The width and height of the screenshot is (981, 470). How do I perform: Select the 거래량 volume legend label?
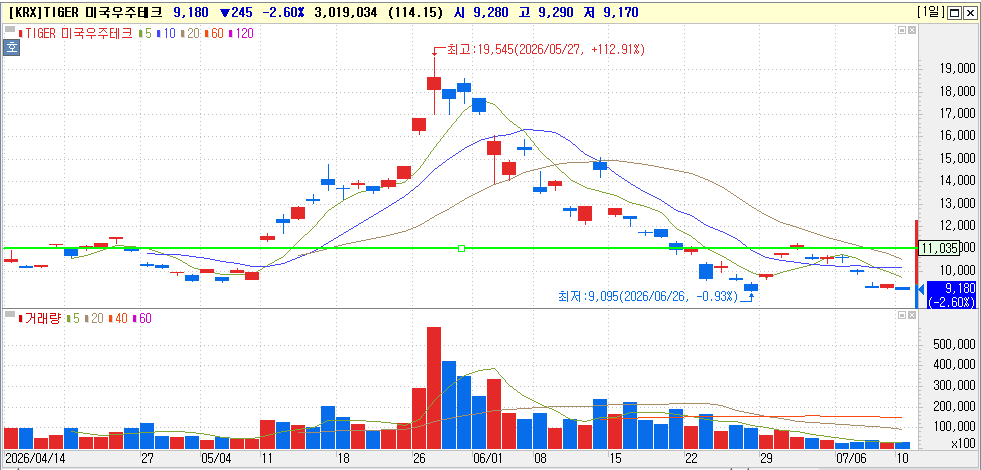(41, 318)
